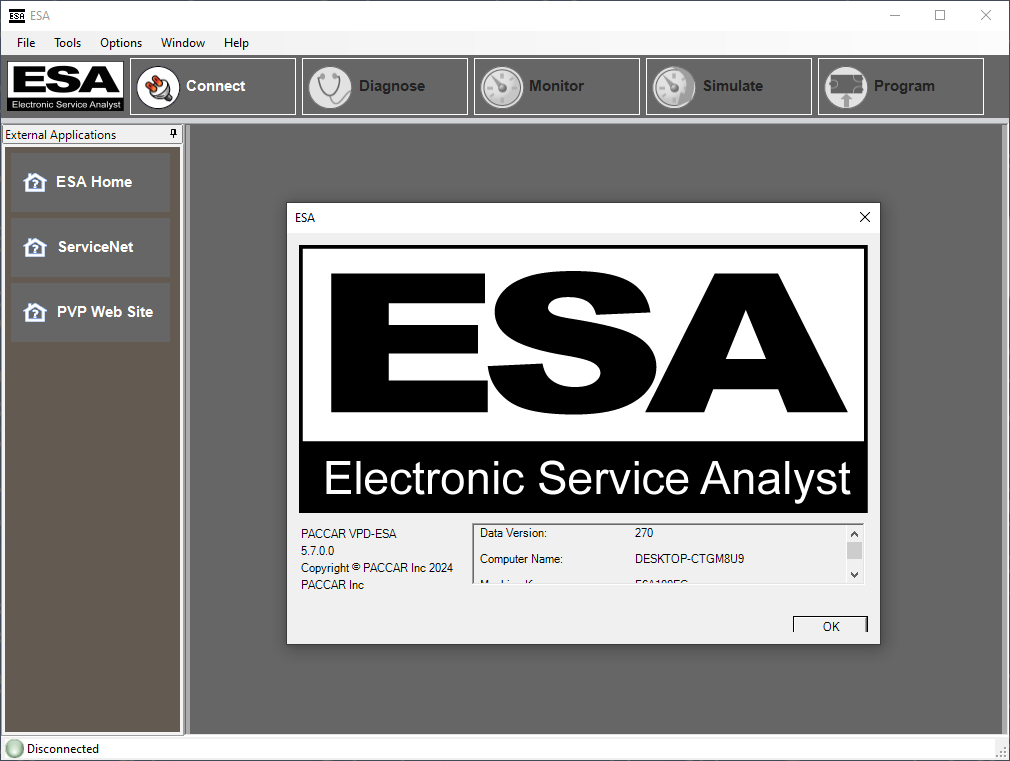1010x761 pixels.
Task: Click the PVP Web Site house icon
Action: [x=35, y=313]
